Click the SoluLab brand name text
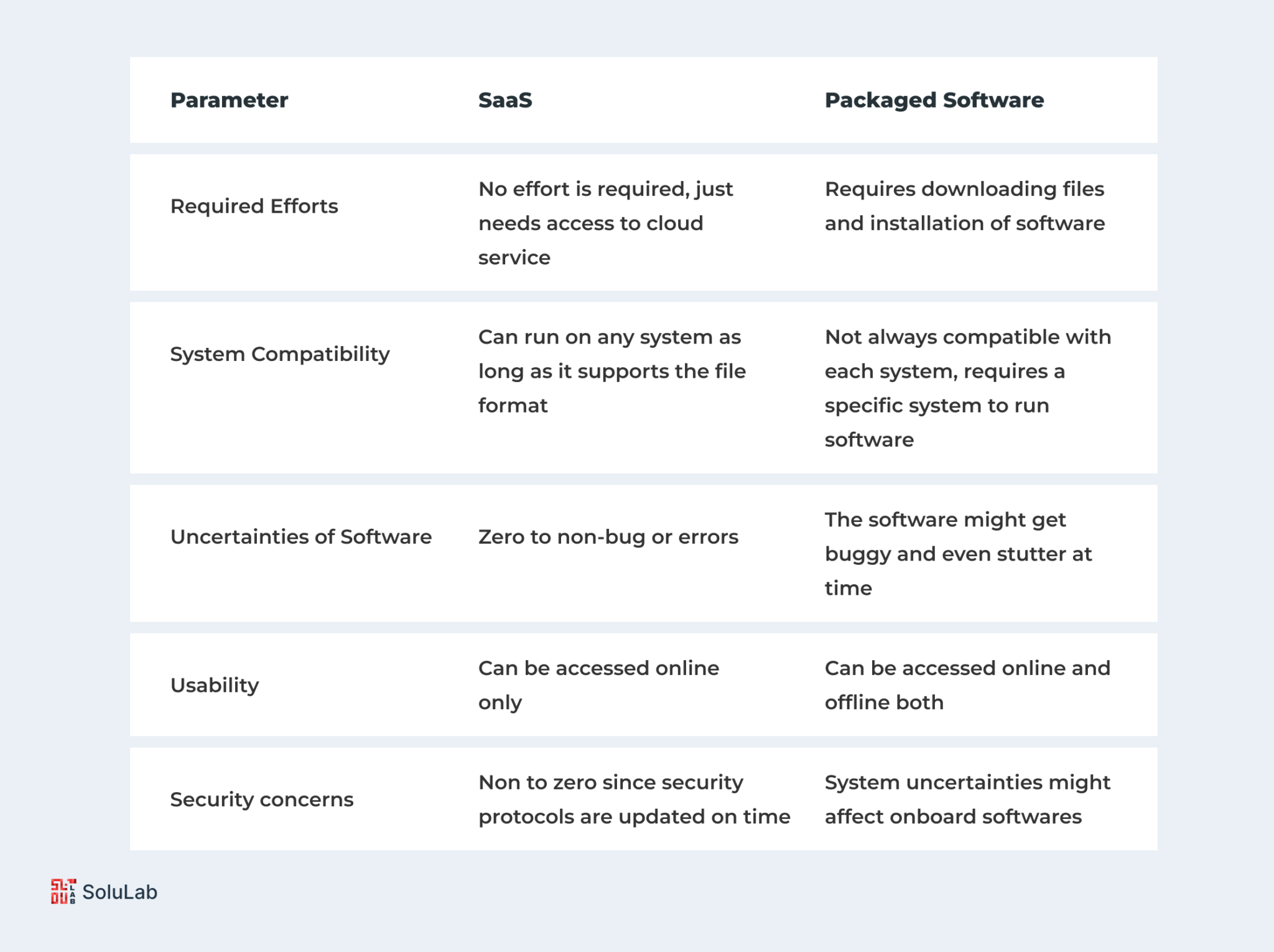1274x952 pixels. (120, 892)
